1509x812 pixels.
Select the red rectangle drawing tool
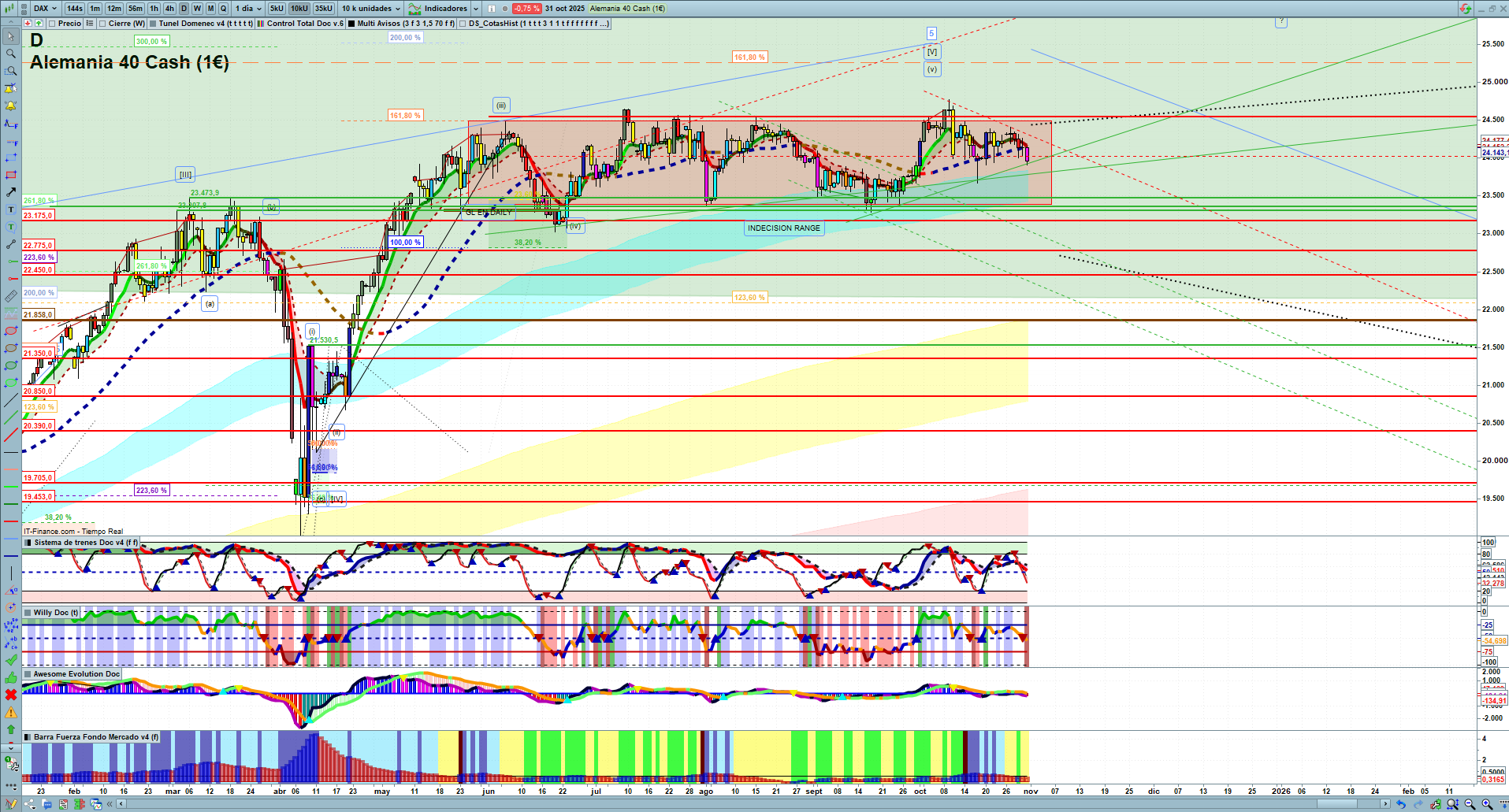pyautogui.click(x=11, y=175)
